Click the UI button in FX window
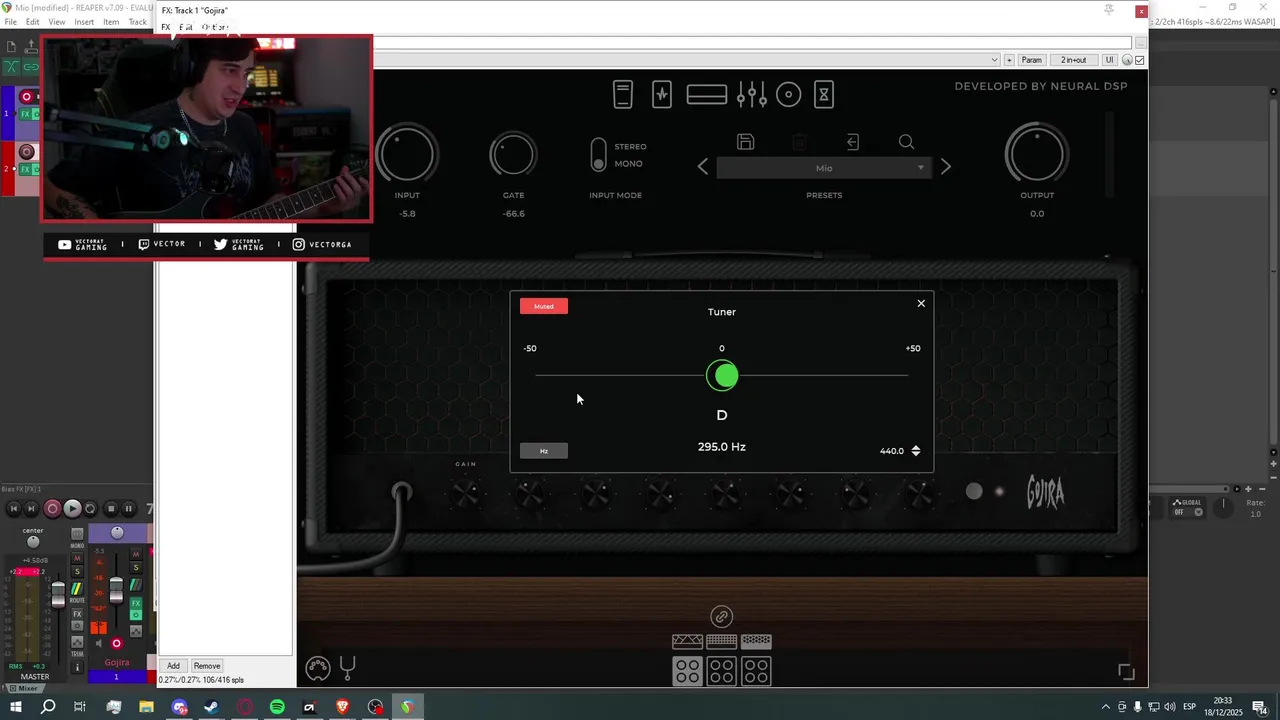This screenshot has width=1280, height=720. pos(1109,60)
